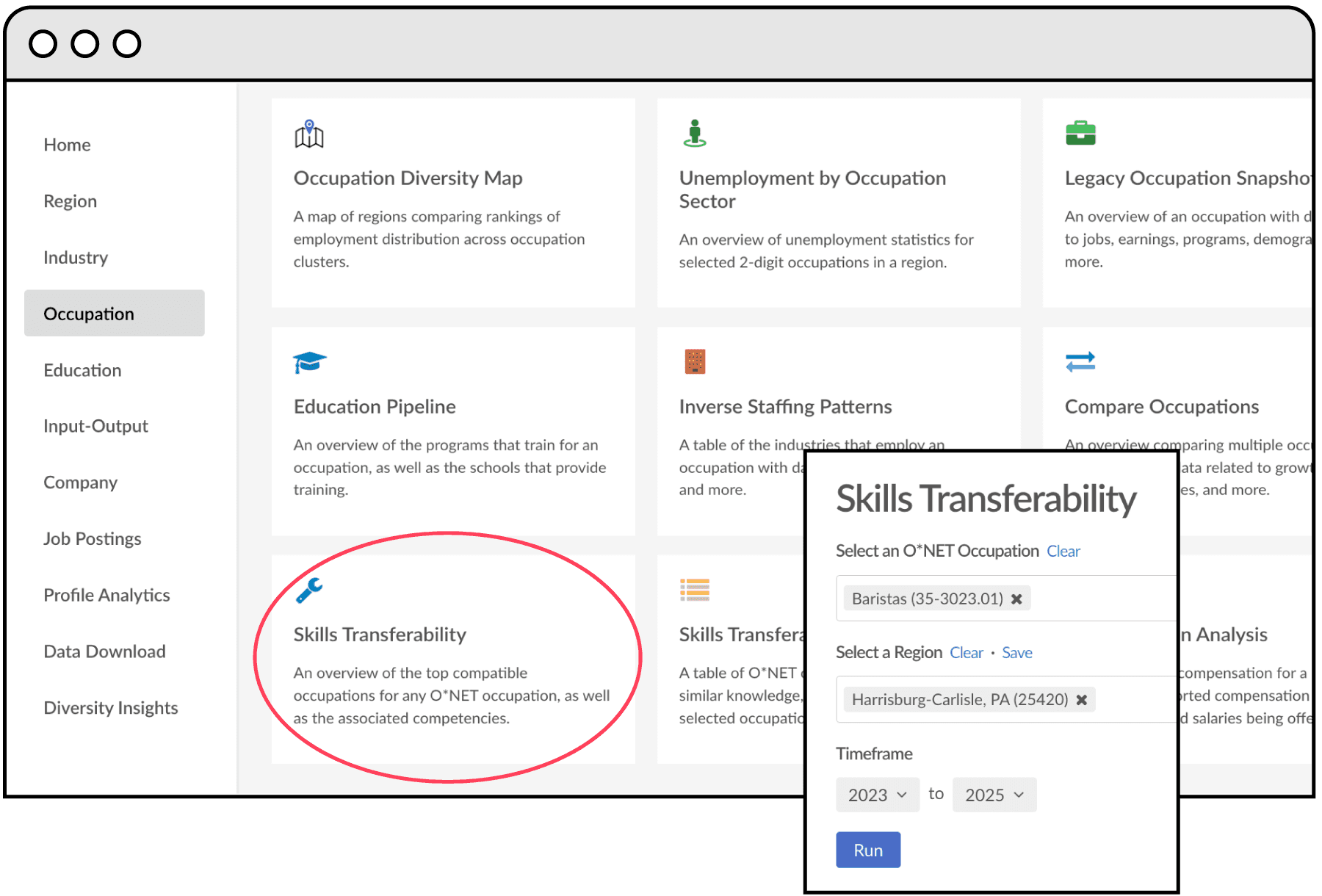
Task: Go to the Diversity Insights section
Action: tap(110, 708)
